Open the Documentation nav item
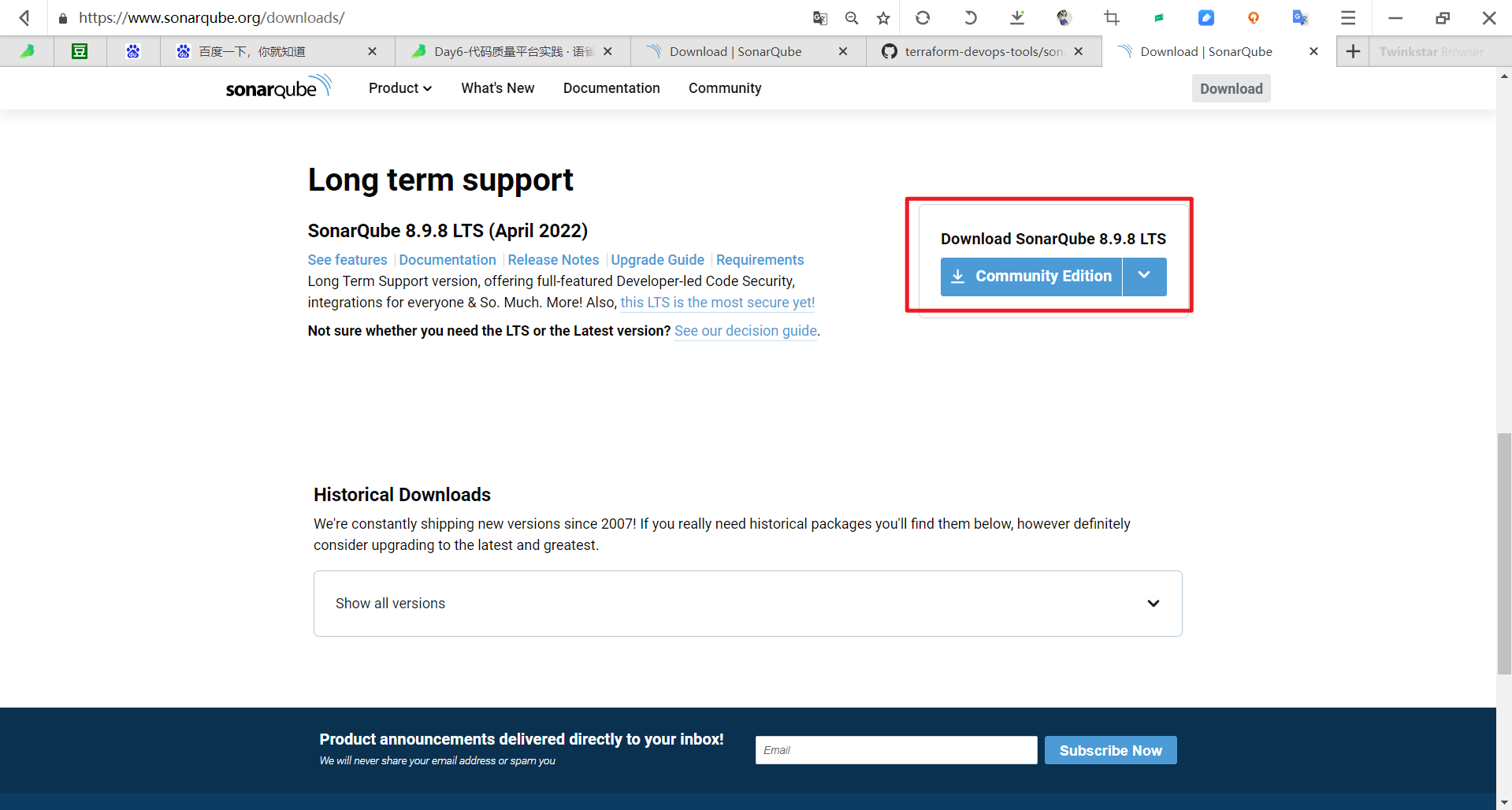The width and height of the screenshot is (1512, 810). pyautogui.click(x=611, y=88)
